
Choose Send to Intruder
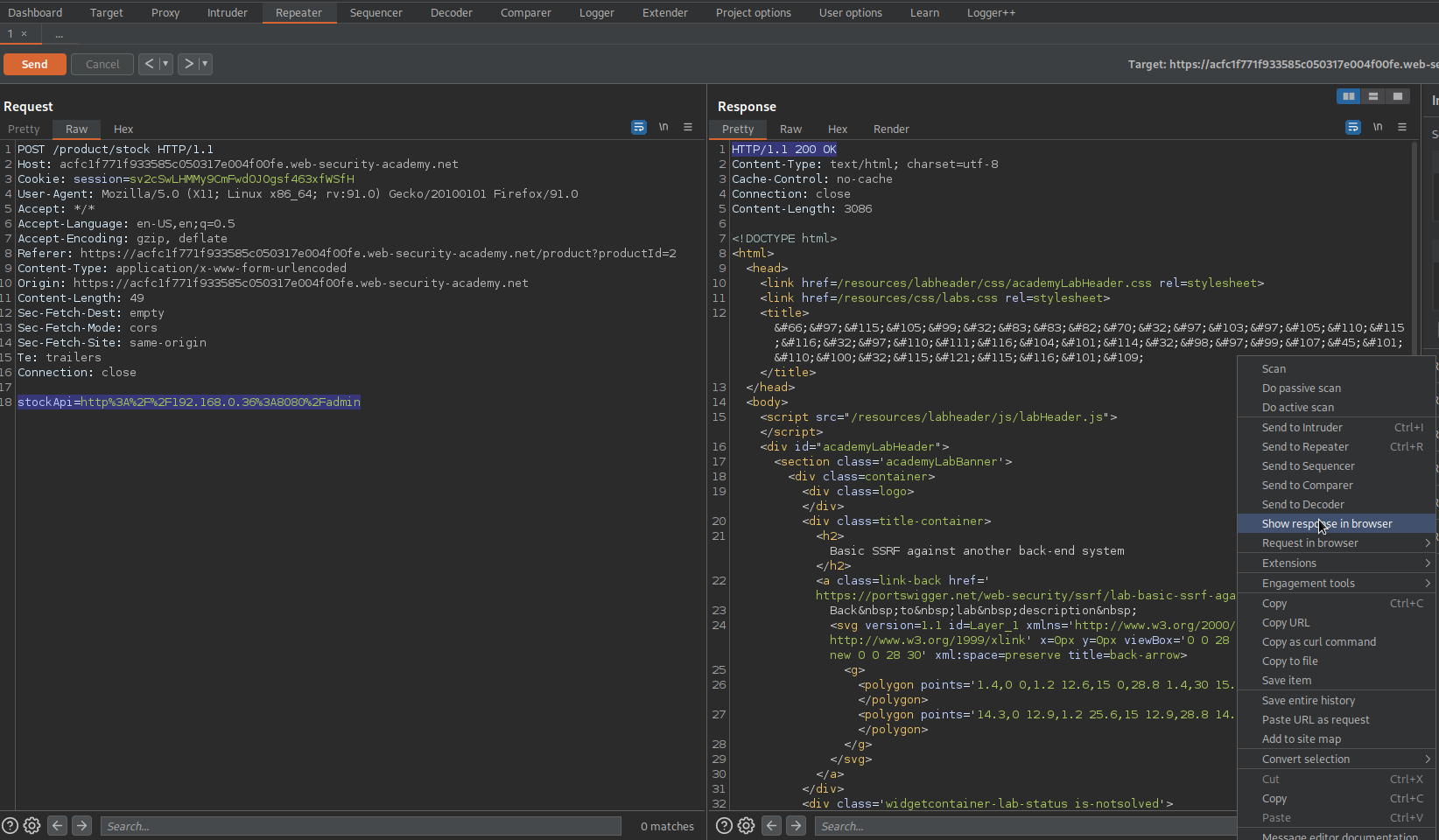click(x=1336, y=428)
